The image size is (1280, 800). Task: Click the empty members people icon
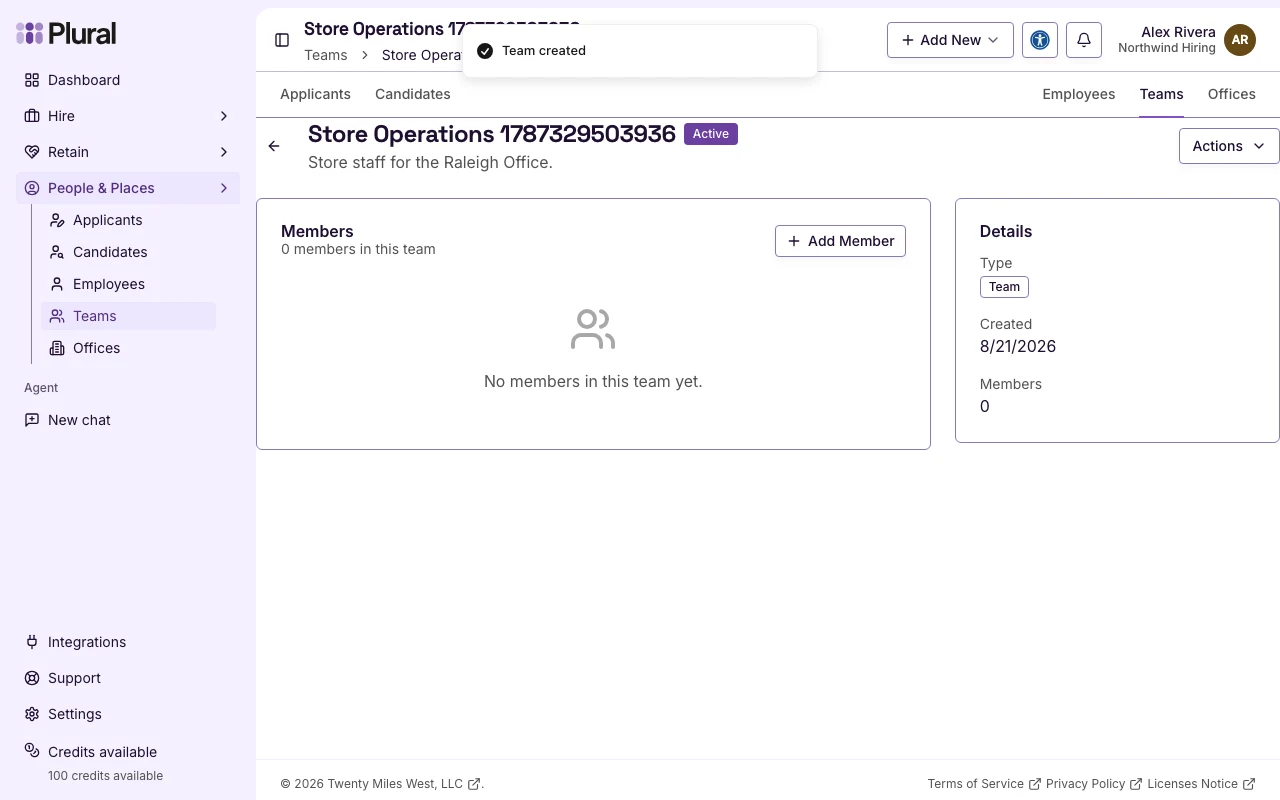593,329
